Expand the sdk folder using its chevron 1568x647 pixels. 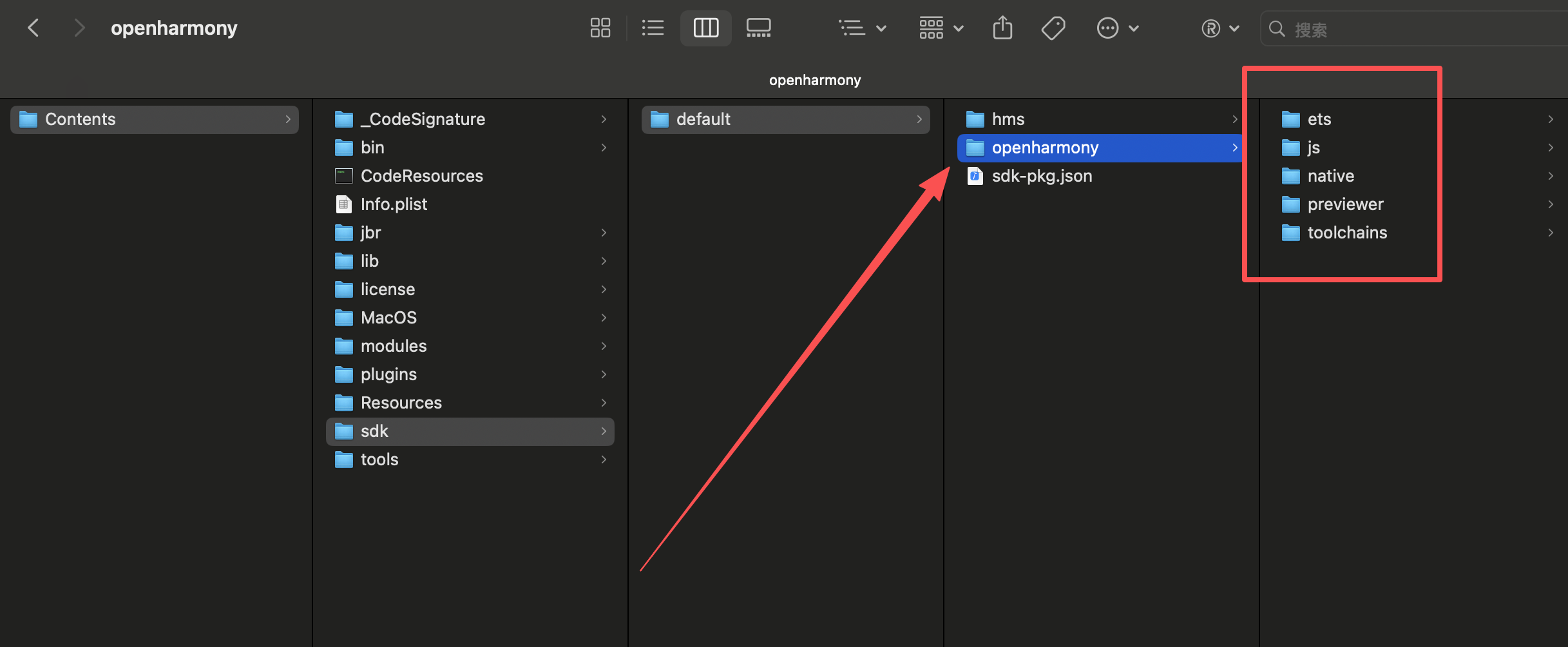pyautogui.click(x=604, y=431)
